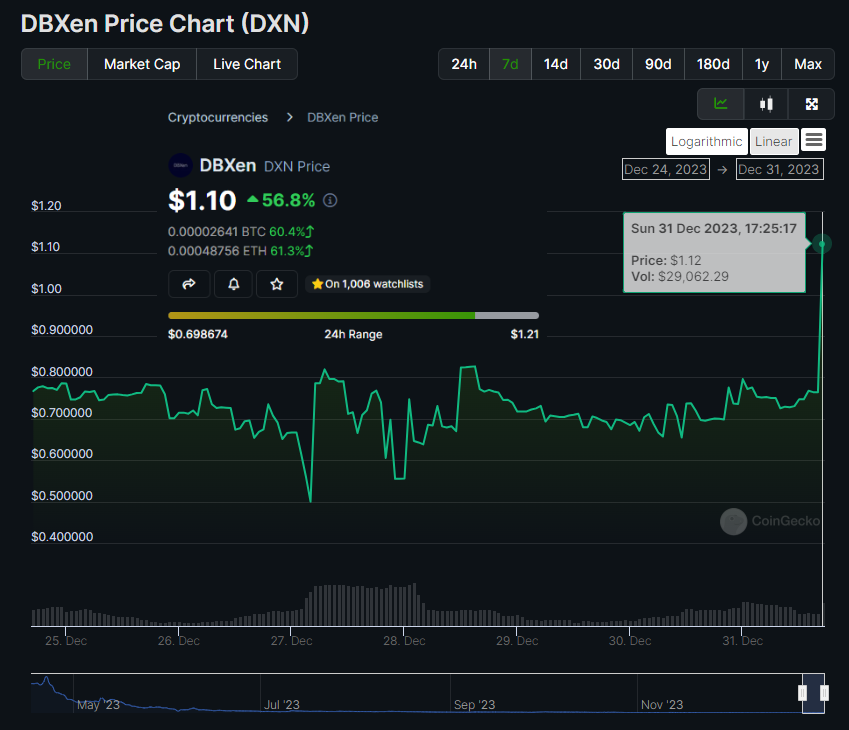Enable Logarithmic scale
Screen dimensions: 849x730
tap(707, 141)
